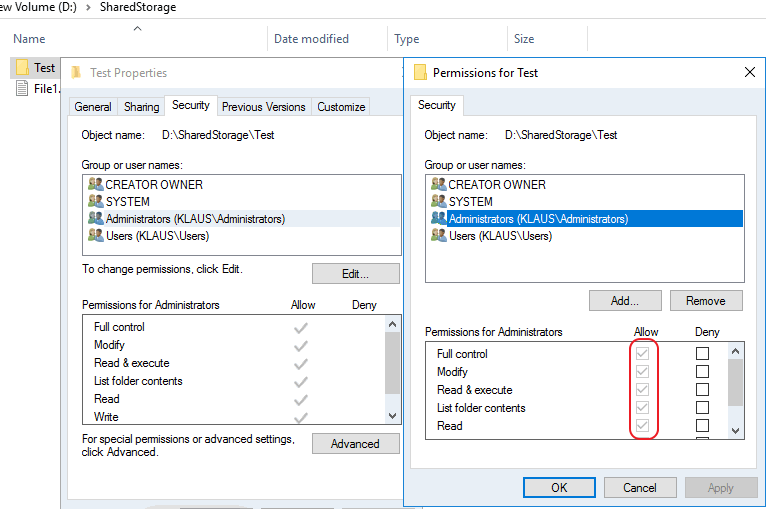Open the Previous Versions tab
Viewport: 766px width, 509px height.
(x=264, y=107)
